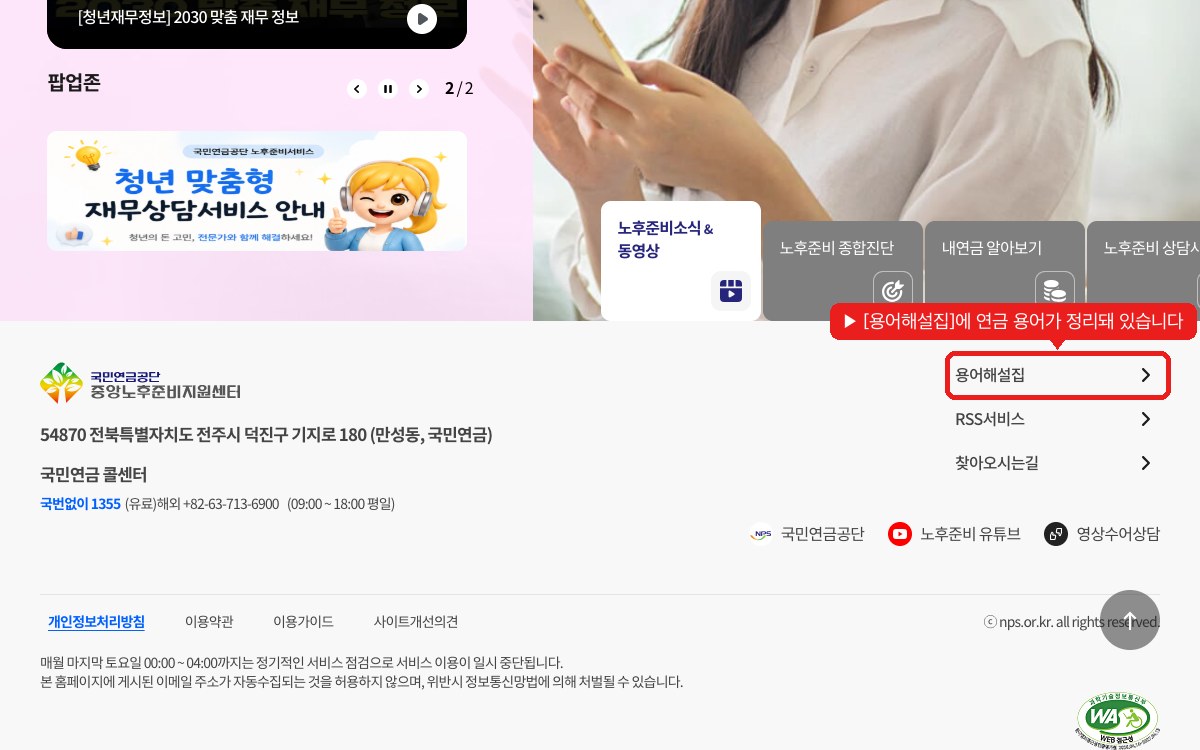Open the 이용약관 page
The height and width of the screenshot is (750, 1200).
click(209, 621)
